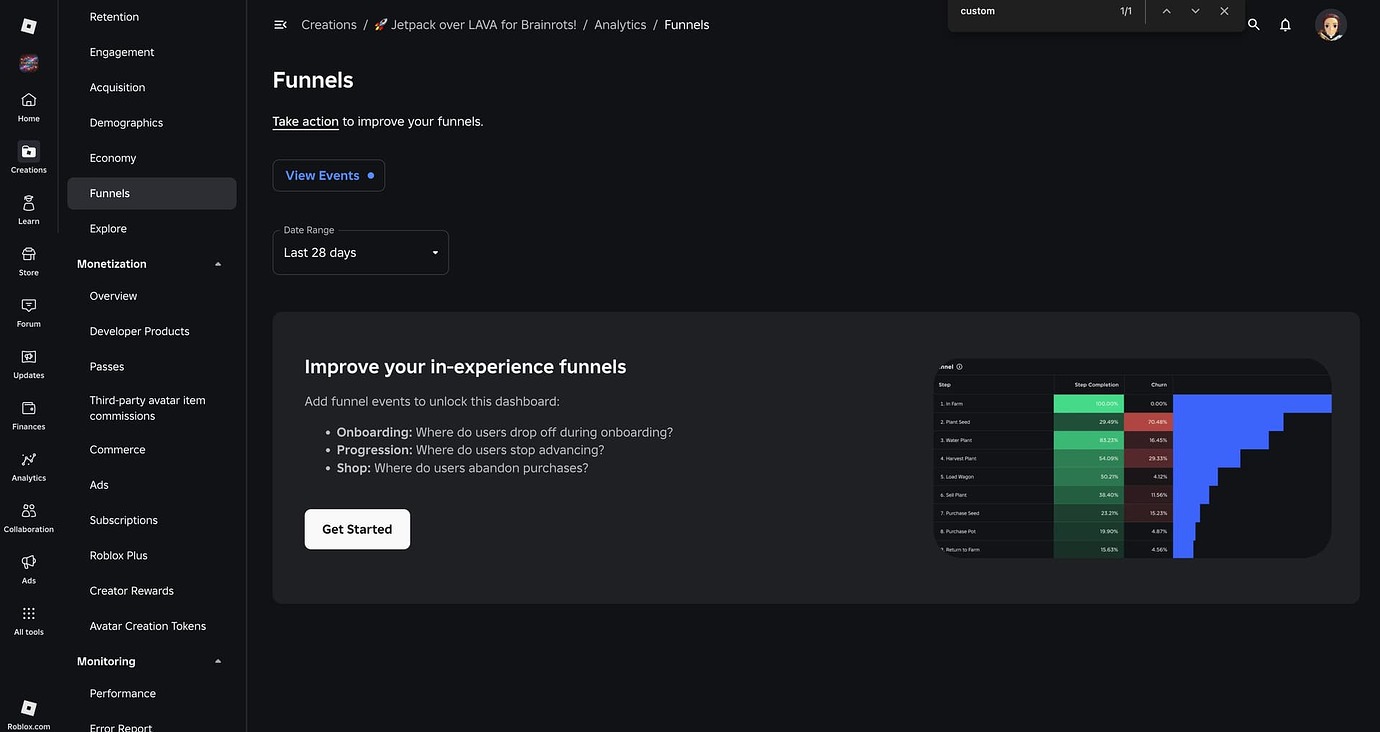Follow the Take action link

306,122
